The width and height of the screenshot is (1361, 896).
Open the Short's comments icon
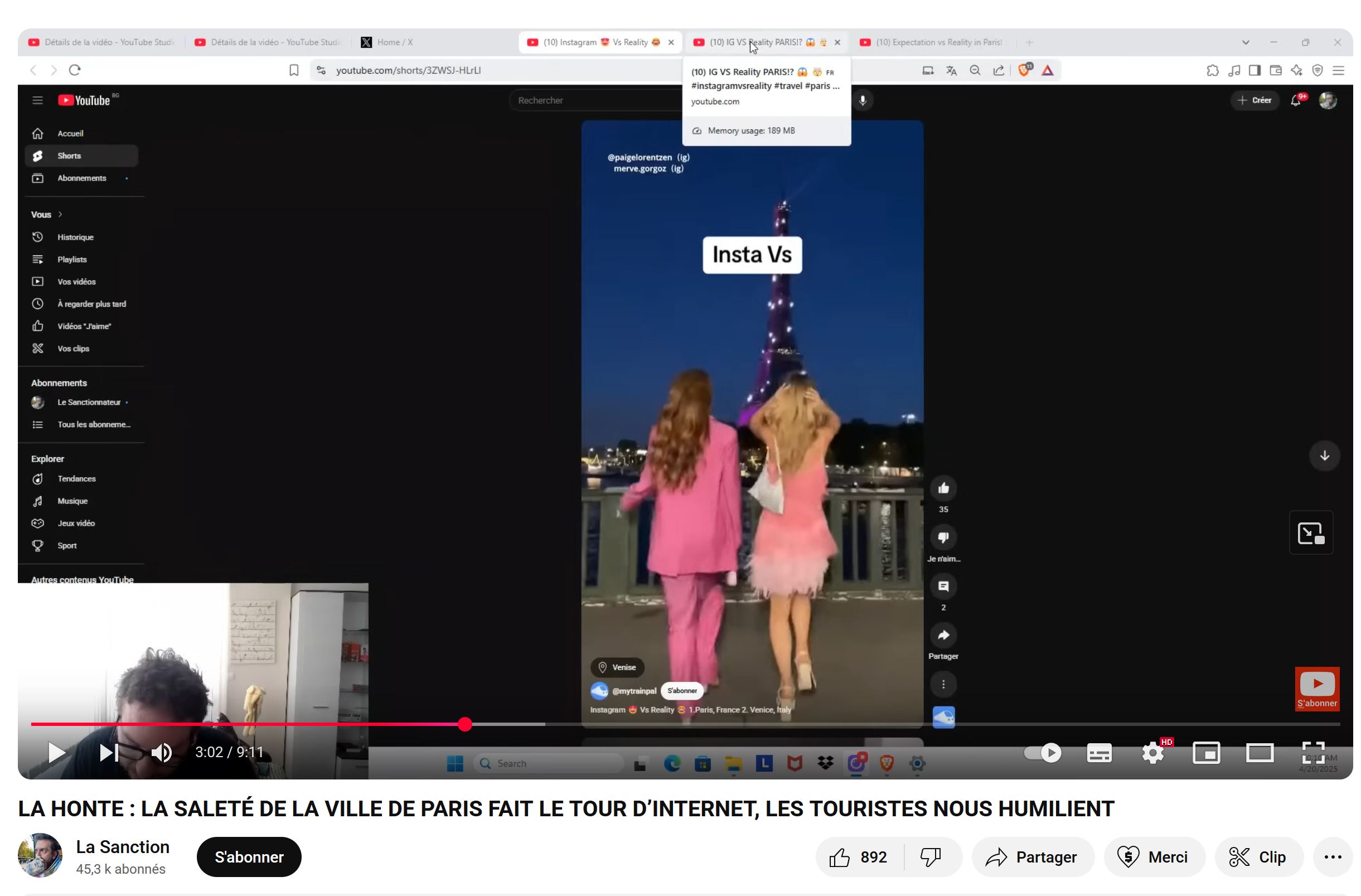point(943,587)
